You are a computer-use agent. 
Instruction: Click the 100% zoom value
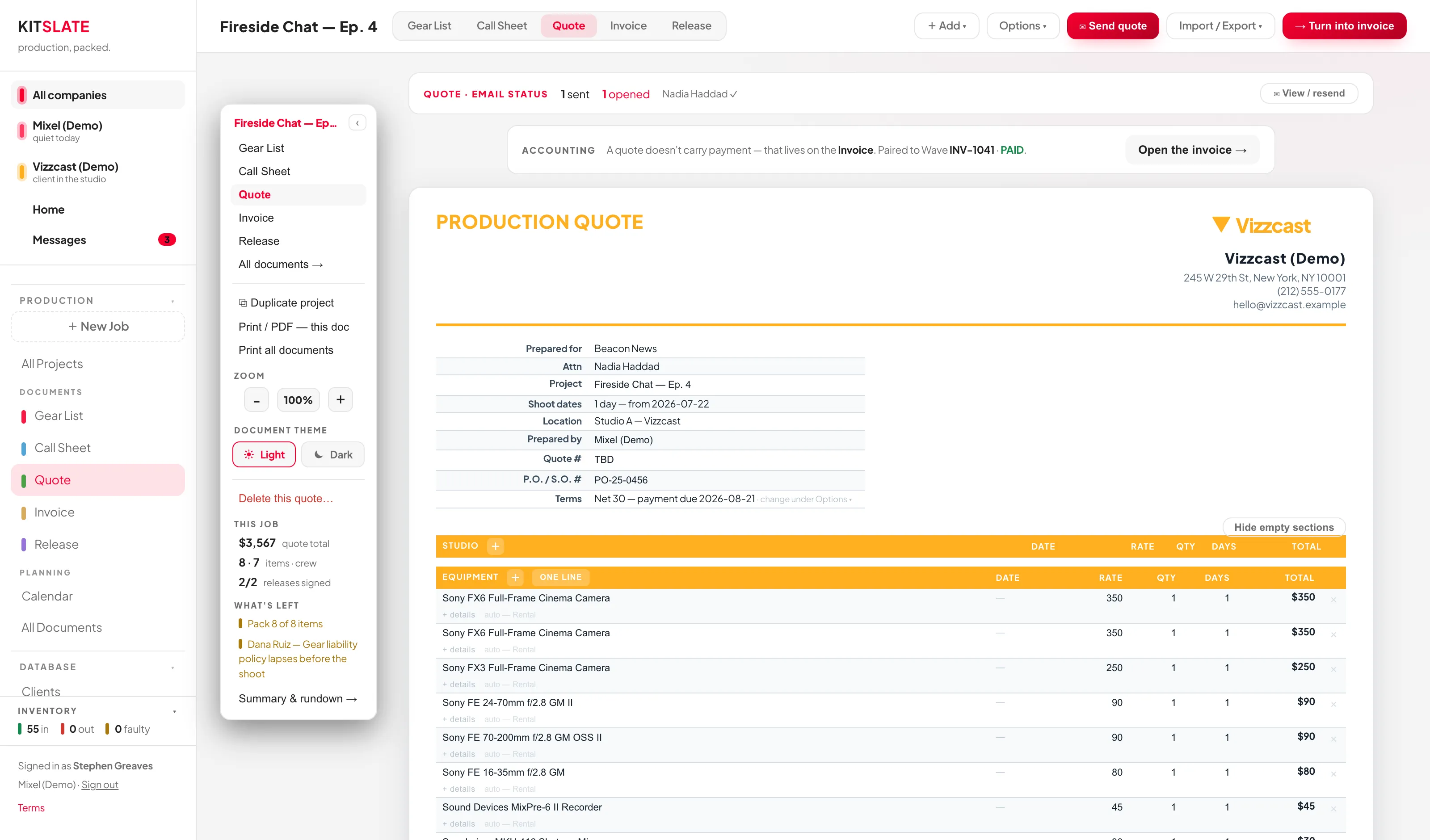[x=298, y=399]
